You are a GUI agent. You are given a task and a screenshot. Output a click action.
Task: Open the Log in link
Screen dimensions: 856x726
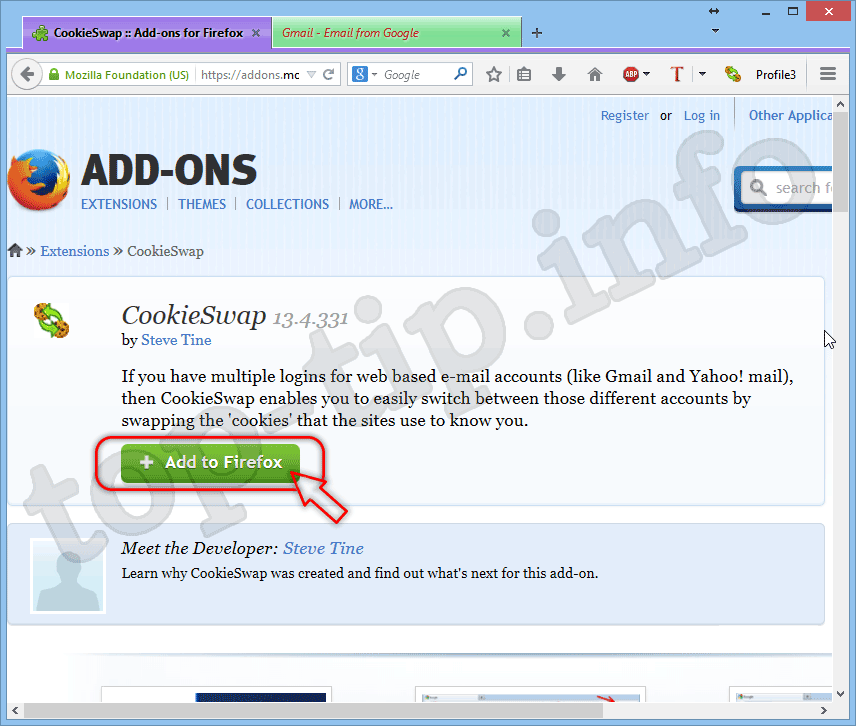(701, 115)
